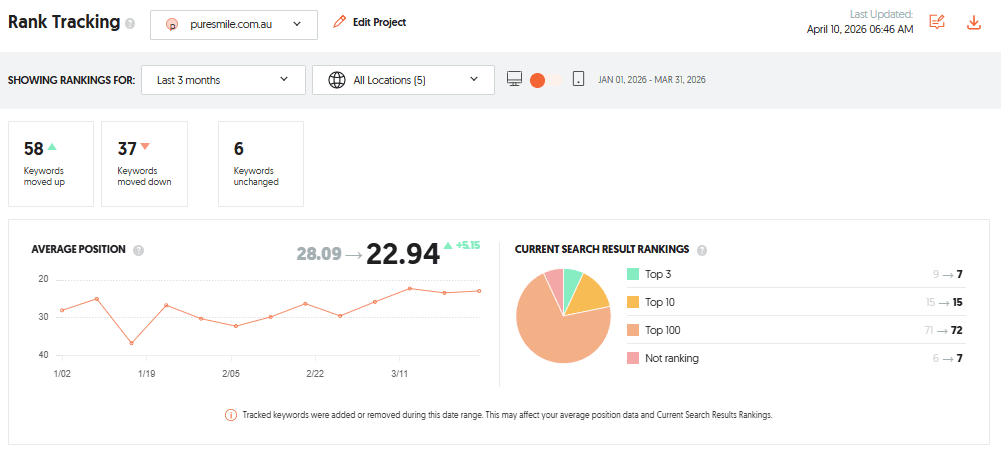Click the 2/05 x-axis date label

(x=231, y=373)
